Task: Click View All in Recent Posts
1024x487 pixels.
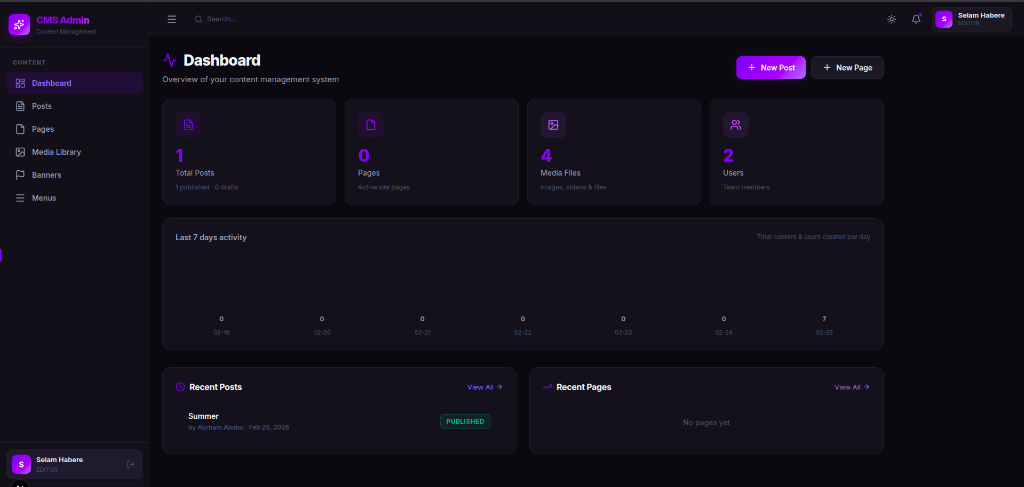Action: (485, 387)
